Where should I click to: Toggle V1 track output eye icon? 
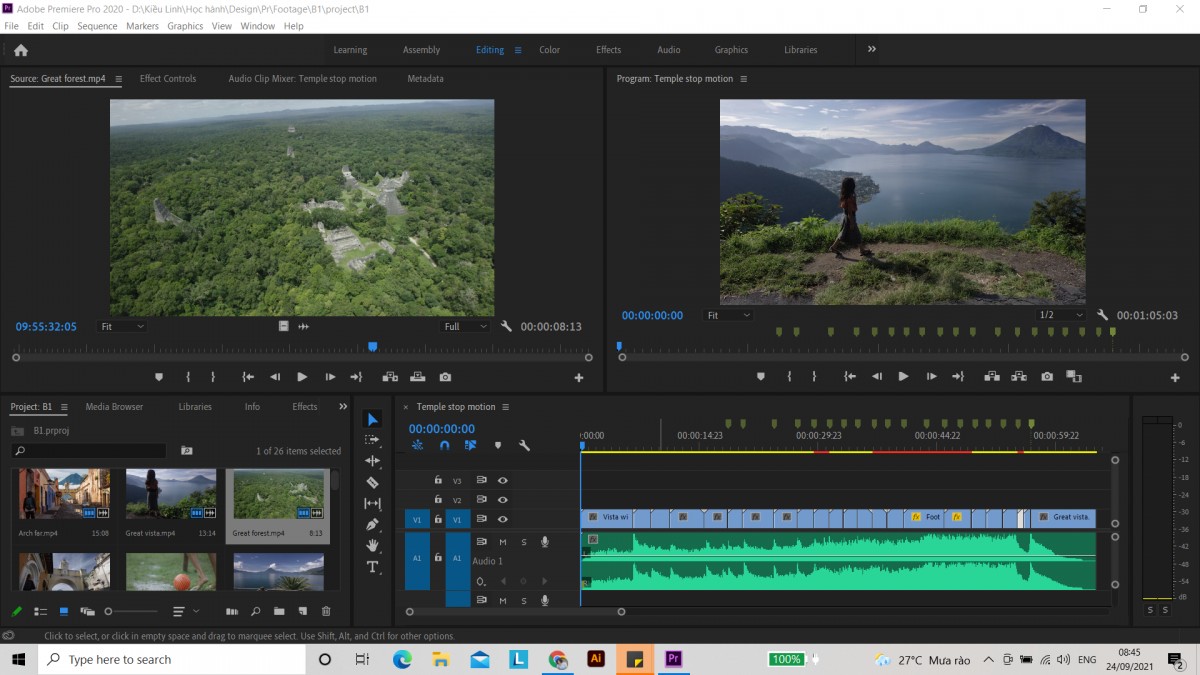click(503, 519)
